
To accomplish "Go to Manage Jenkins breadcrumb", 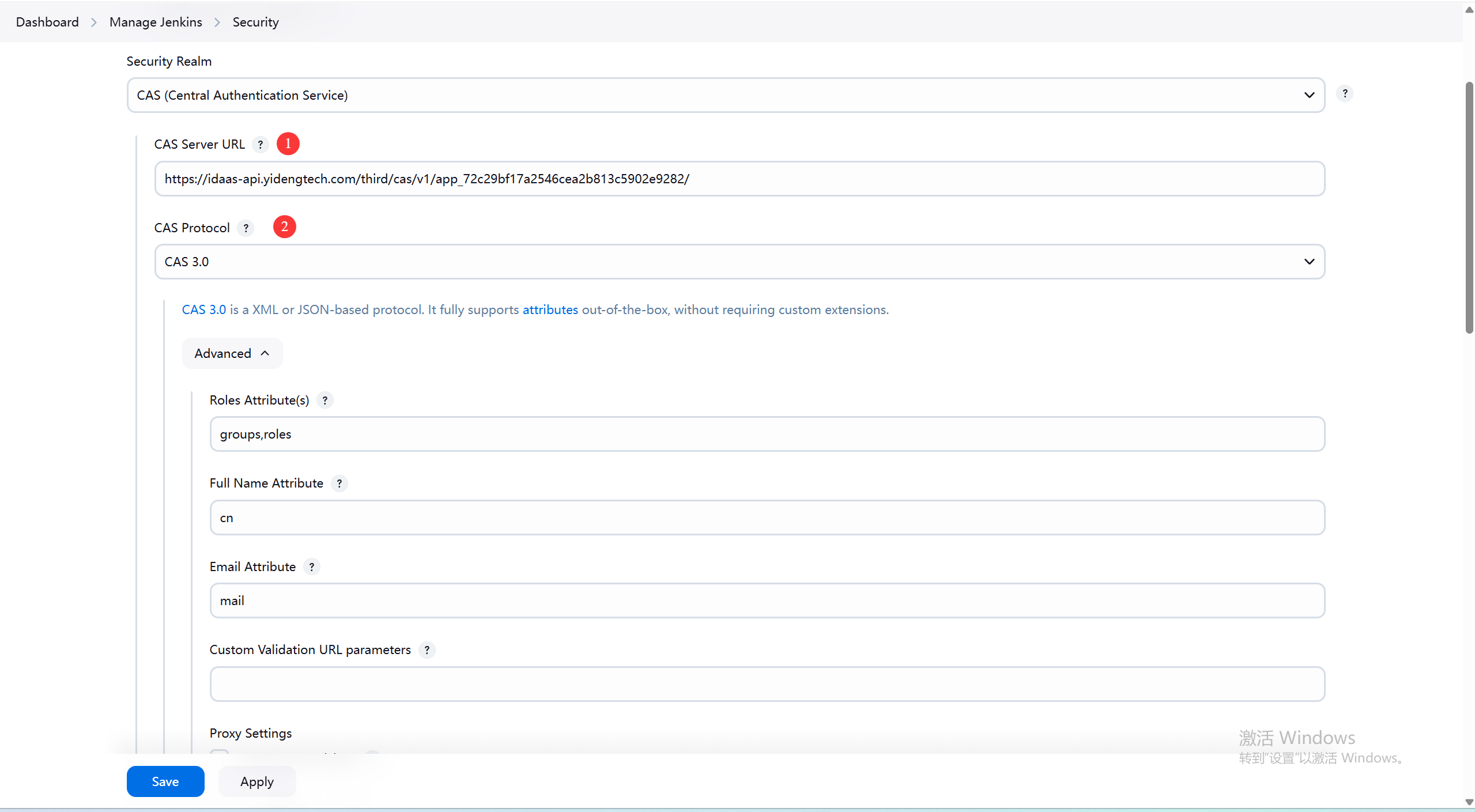I will point(156,22).
